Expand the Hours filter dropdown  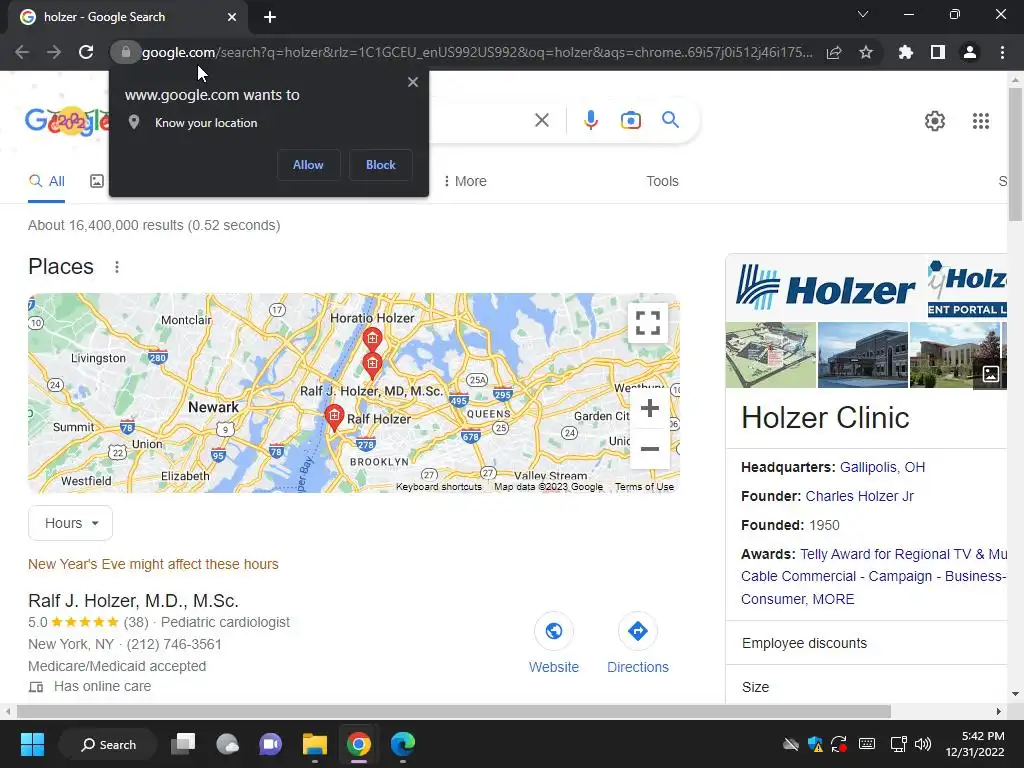[x=71, y=523]
